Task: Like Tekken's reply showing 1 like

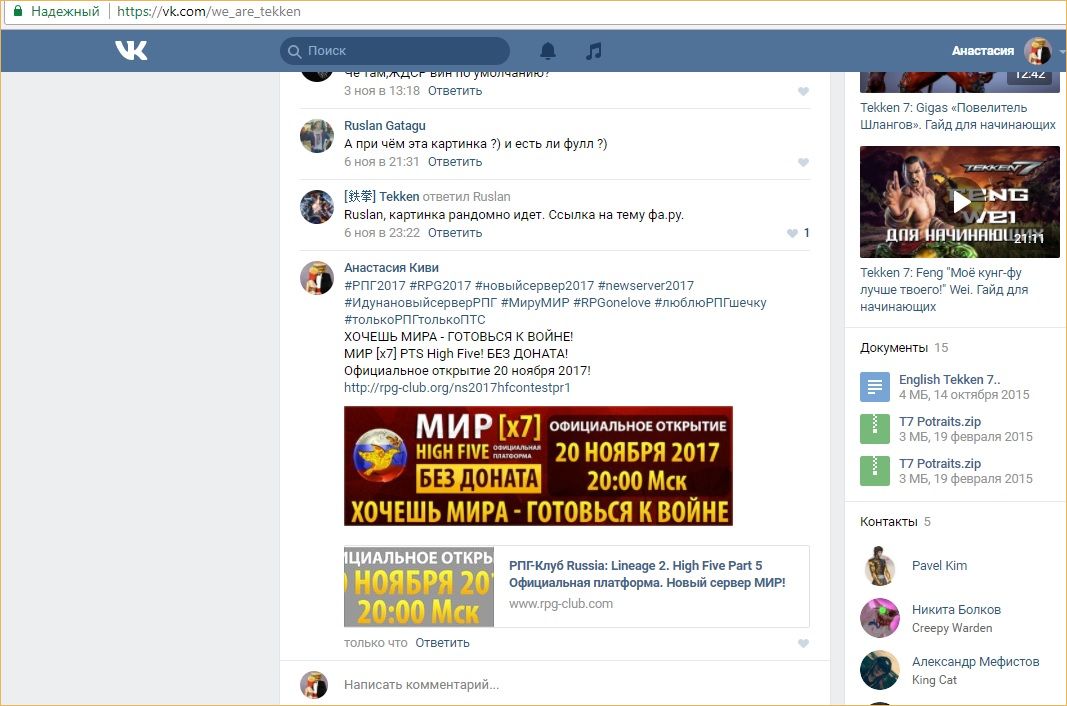Action: pyautogui.click(x=792, y=233)
